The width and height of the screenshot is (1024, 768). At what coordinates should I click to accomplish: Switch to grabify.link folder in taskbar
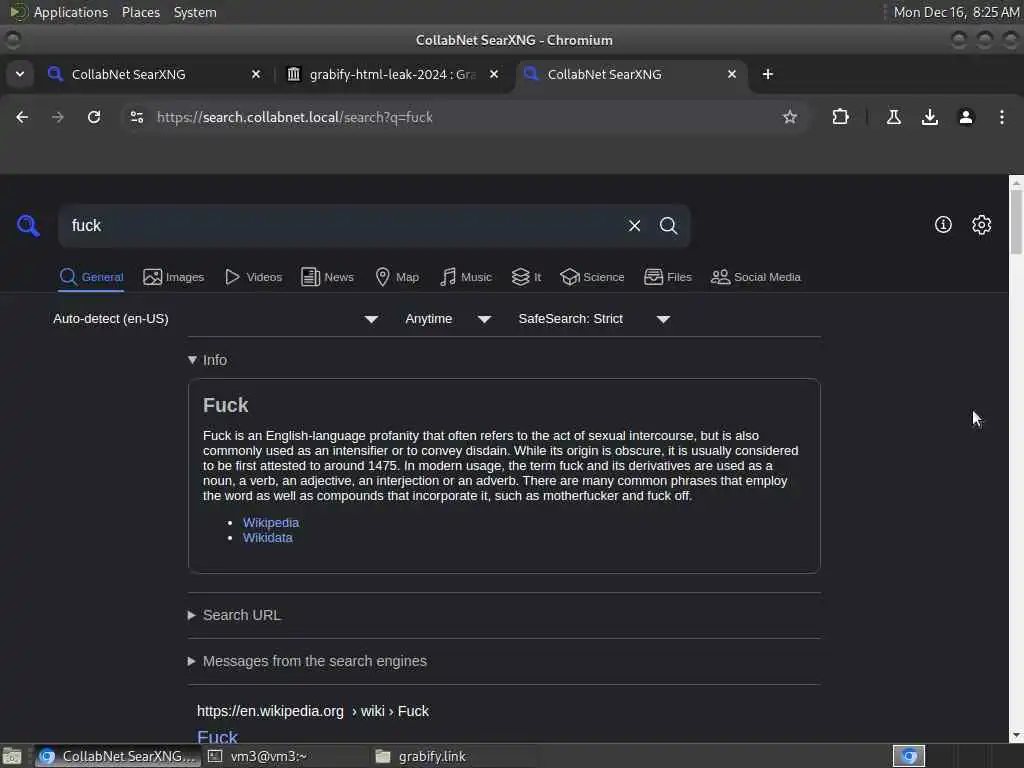[x=454, y=756]
